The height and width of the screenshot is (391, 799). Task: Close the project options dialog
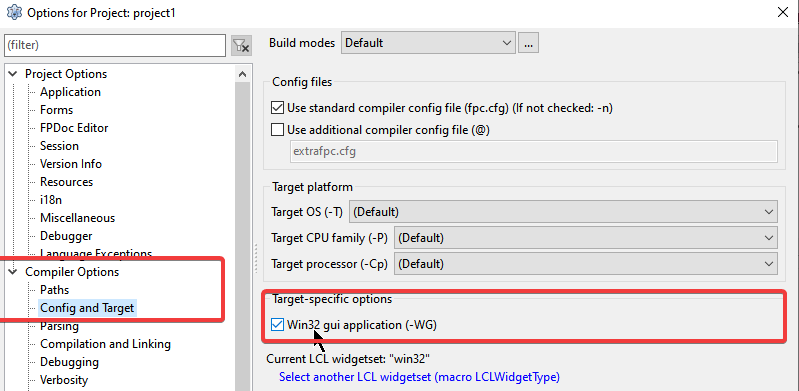(783, 12)
